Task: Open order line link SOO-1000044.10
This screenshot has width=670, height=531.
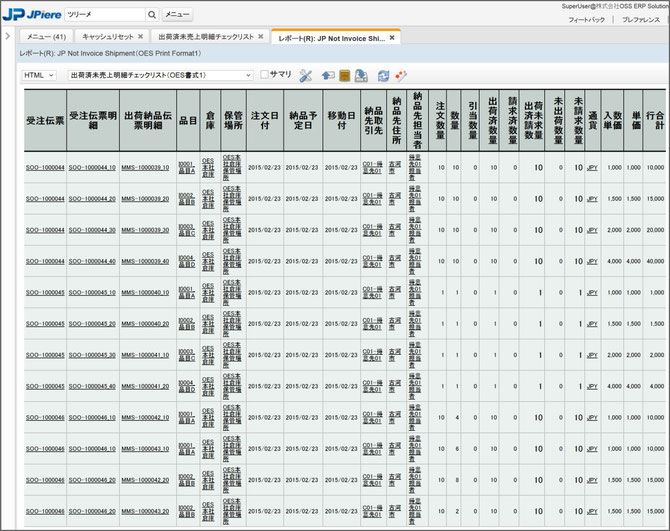Action: tap(92, 167)
